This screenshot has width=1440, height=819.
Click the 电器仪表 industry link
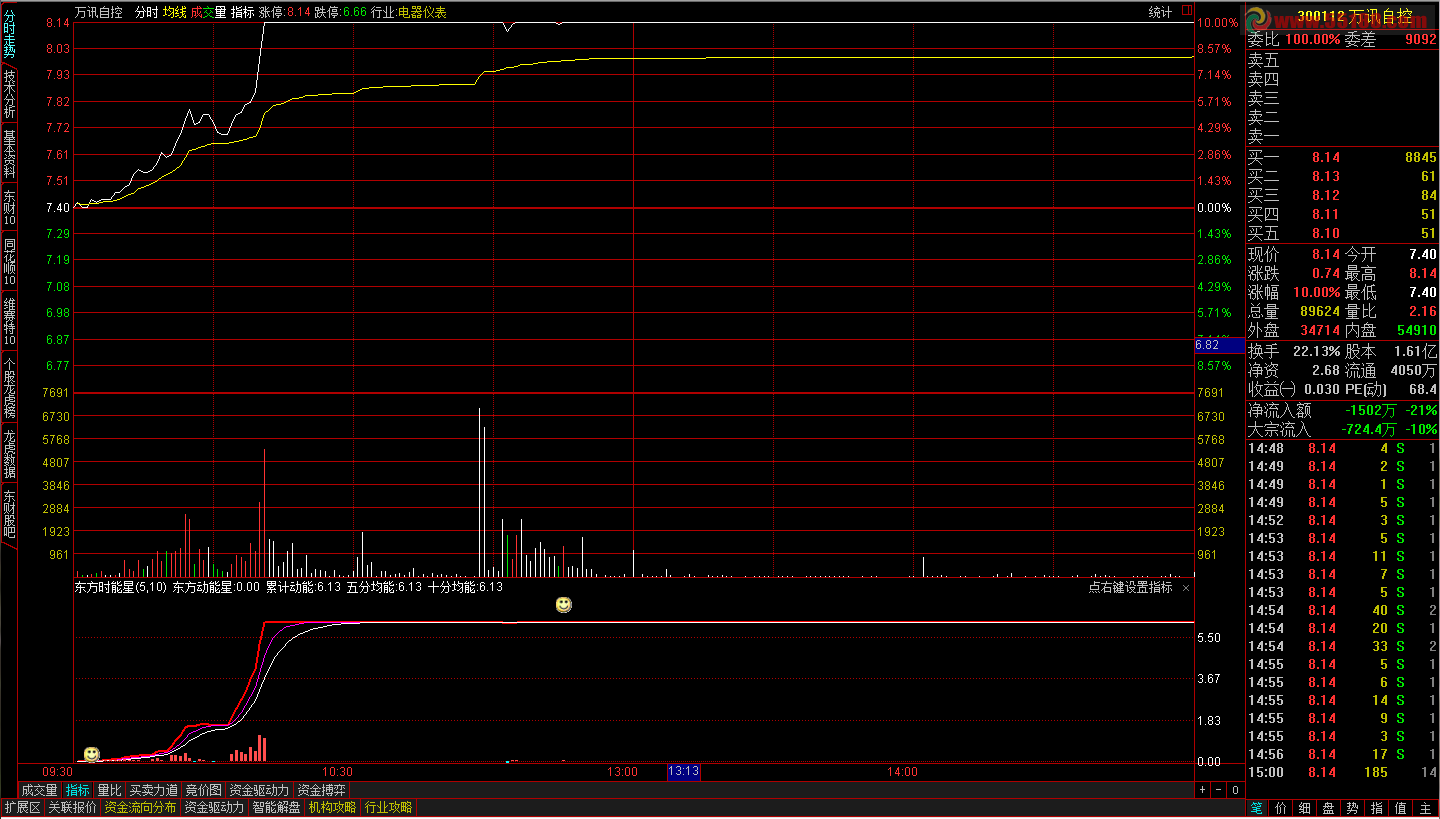[423, 12]
